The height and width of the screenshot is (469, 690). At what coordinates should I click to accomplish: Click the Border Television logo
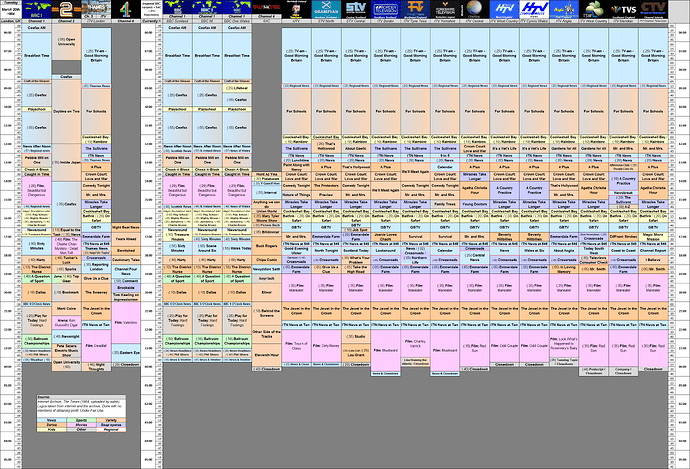[385, 9]
